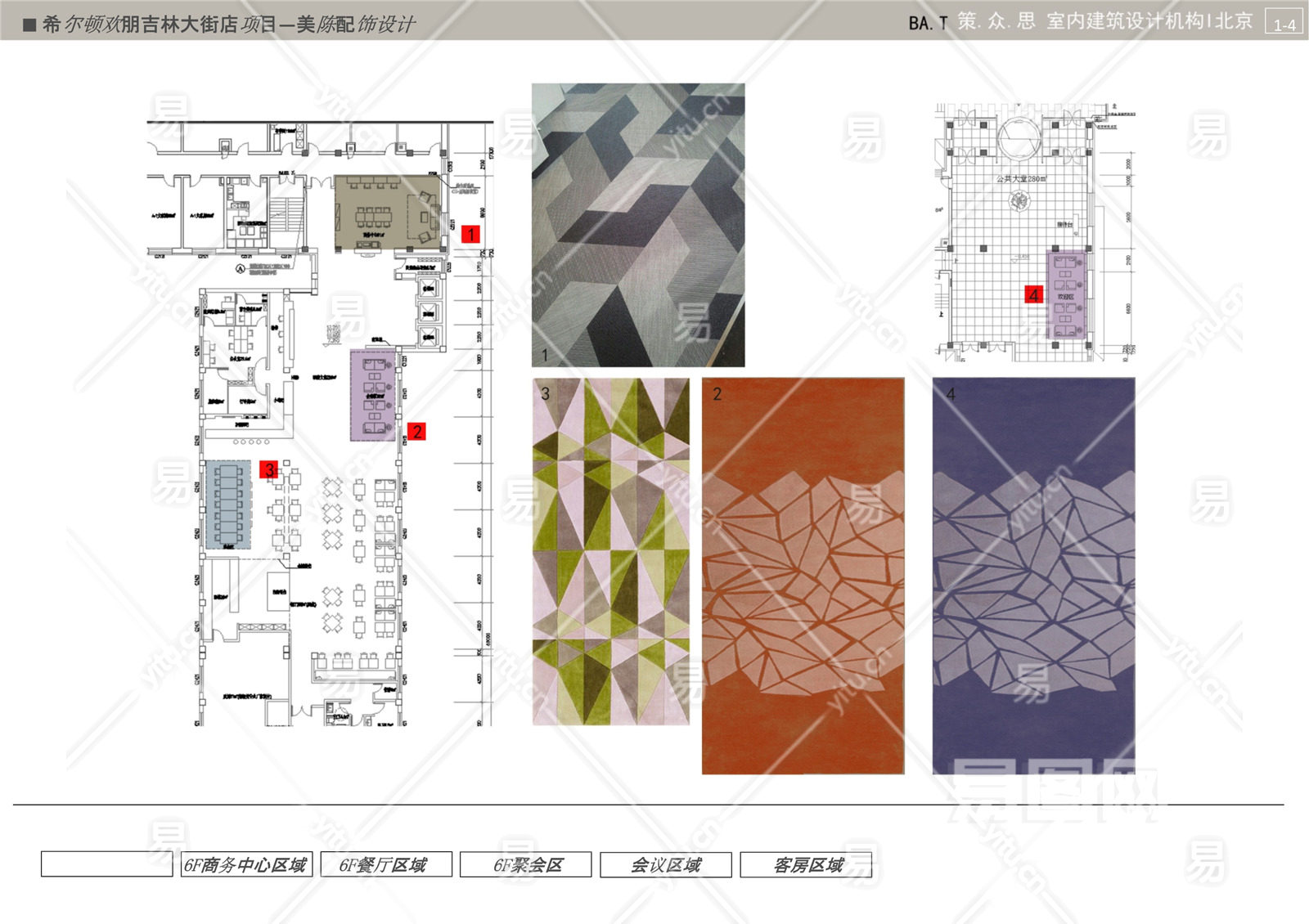Open the orange cracked-pattern carpet image
1309x924 pixels.
tap(803, 576)
